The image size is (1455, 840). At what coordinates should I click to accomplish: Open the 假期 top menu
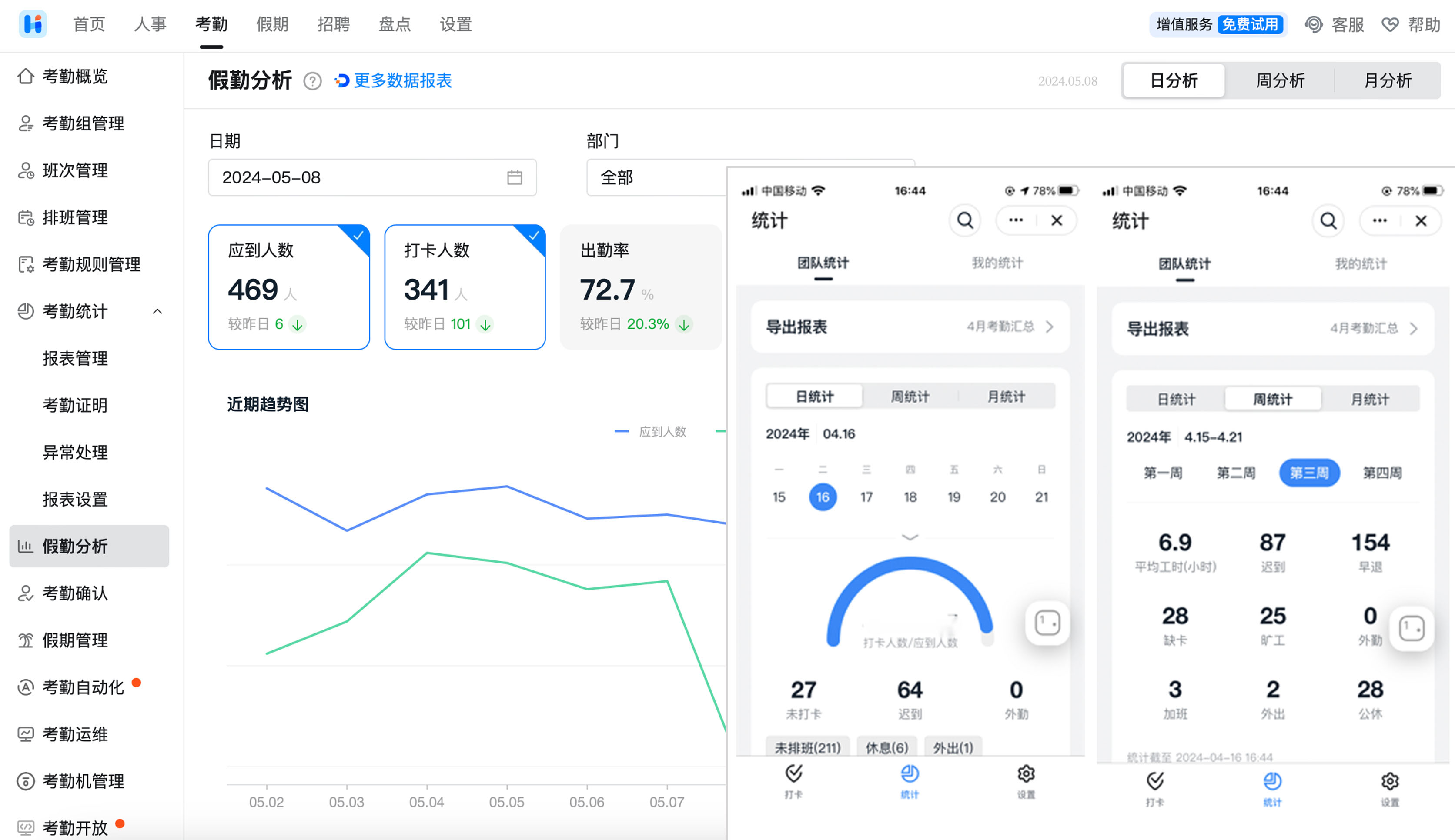click(x=272, y=24)
